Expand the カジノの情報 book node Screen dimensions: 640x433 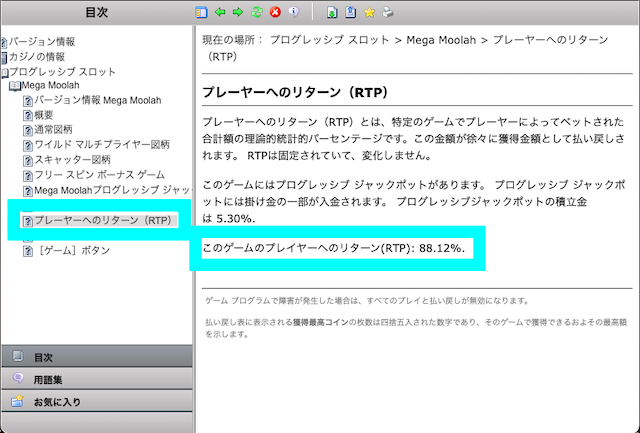[5, 57]
